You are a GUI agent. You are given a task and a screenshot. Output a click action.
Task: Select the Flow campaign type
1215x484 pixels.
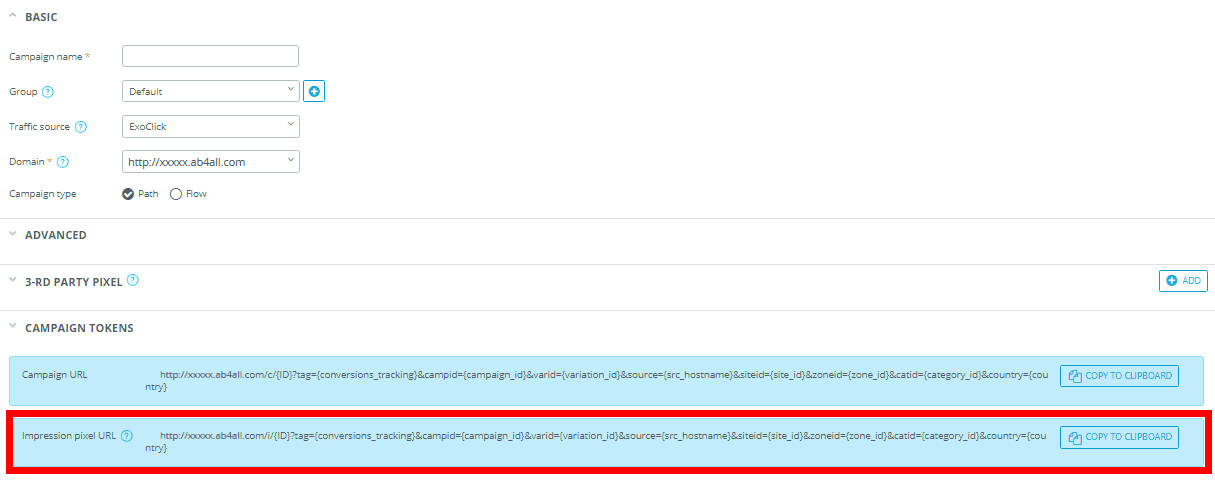pyautogui.click(x=188, y=194)
